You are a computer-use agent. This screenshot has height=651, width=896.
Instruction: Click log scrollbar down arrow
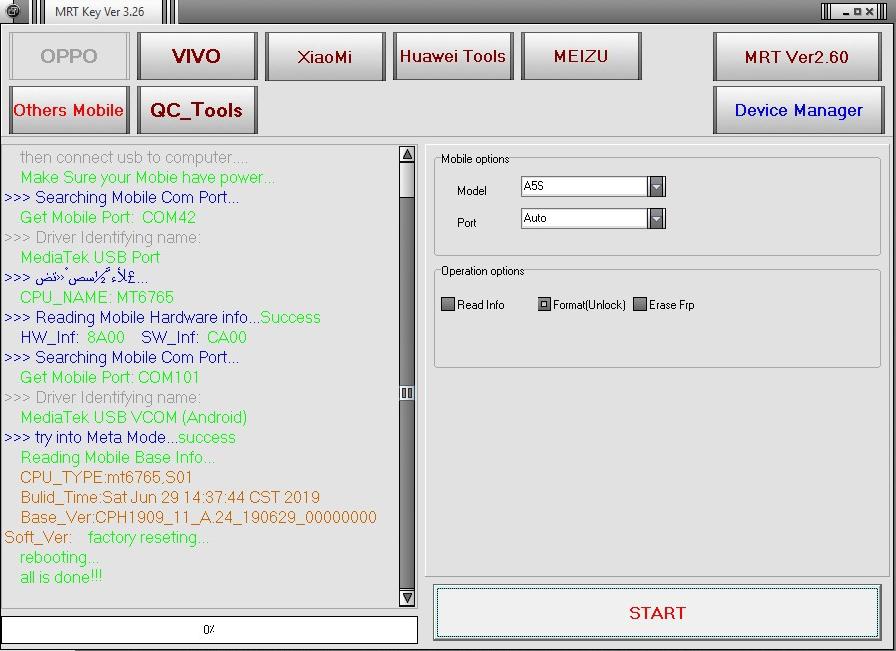coord(407,598)
